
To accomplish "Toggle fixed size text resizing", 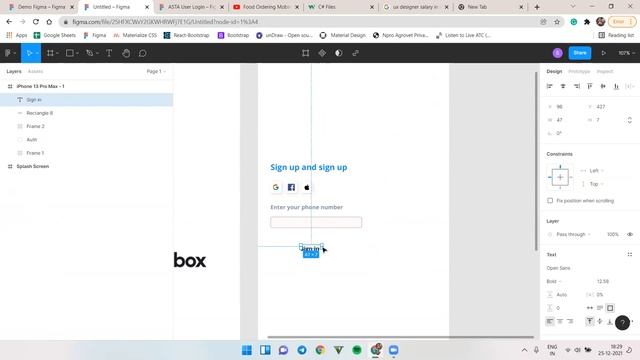I will click(610, 308).
